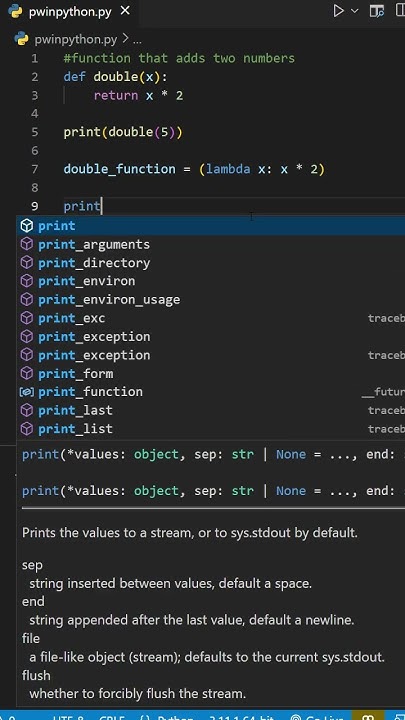405x720 pixels.
Task: Choose the print_list suggestion
Action: tap(211, 428)
